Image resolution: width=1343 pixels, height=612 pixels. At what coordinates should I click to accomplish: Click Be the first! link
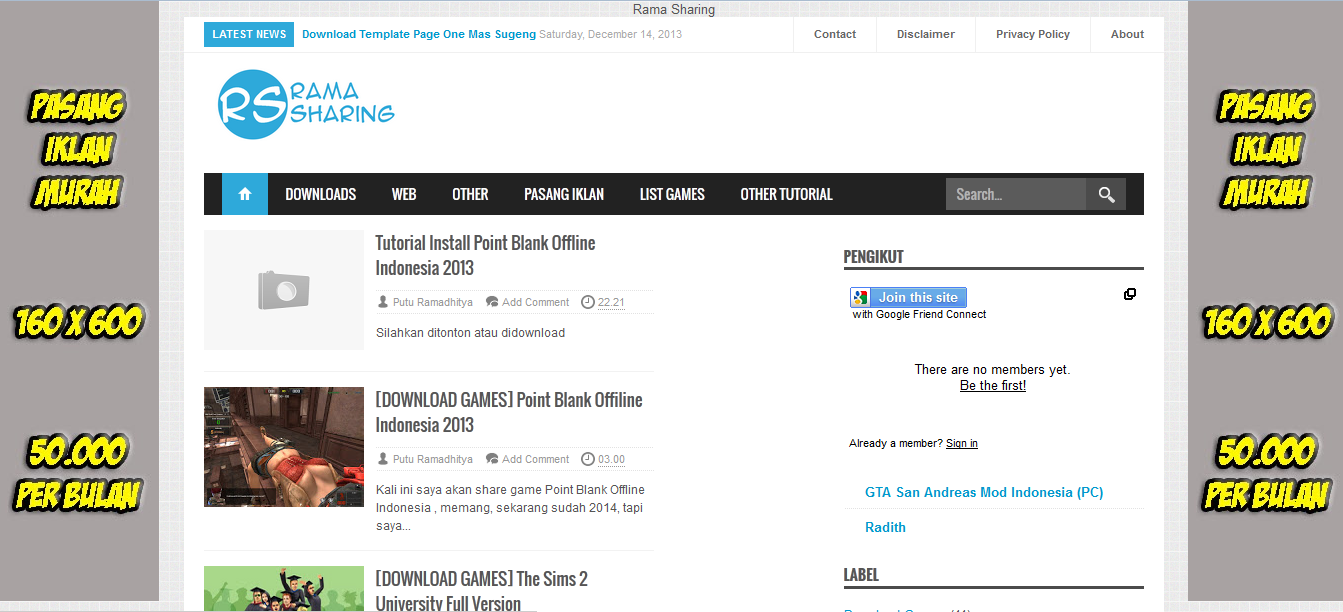[993, 385]
